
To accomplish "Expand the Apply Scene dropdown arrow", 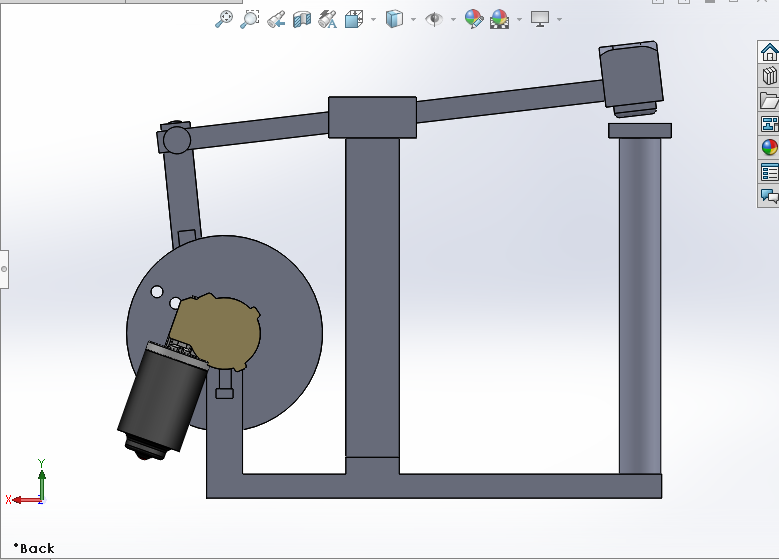I will [520, 19].
